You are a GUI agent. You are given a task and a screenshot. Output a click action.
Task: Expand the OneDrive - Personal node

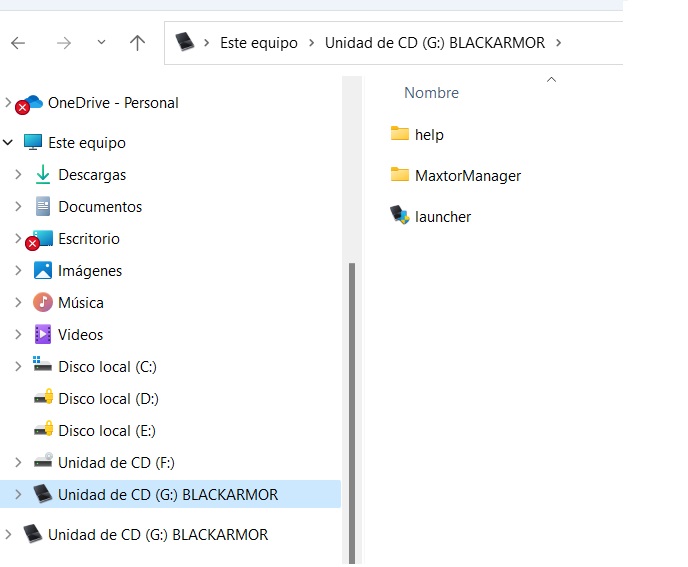(9, 102)
